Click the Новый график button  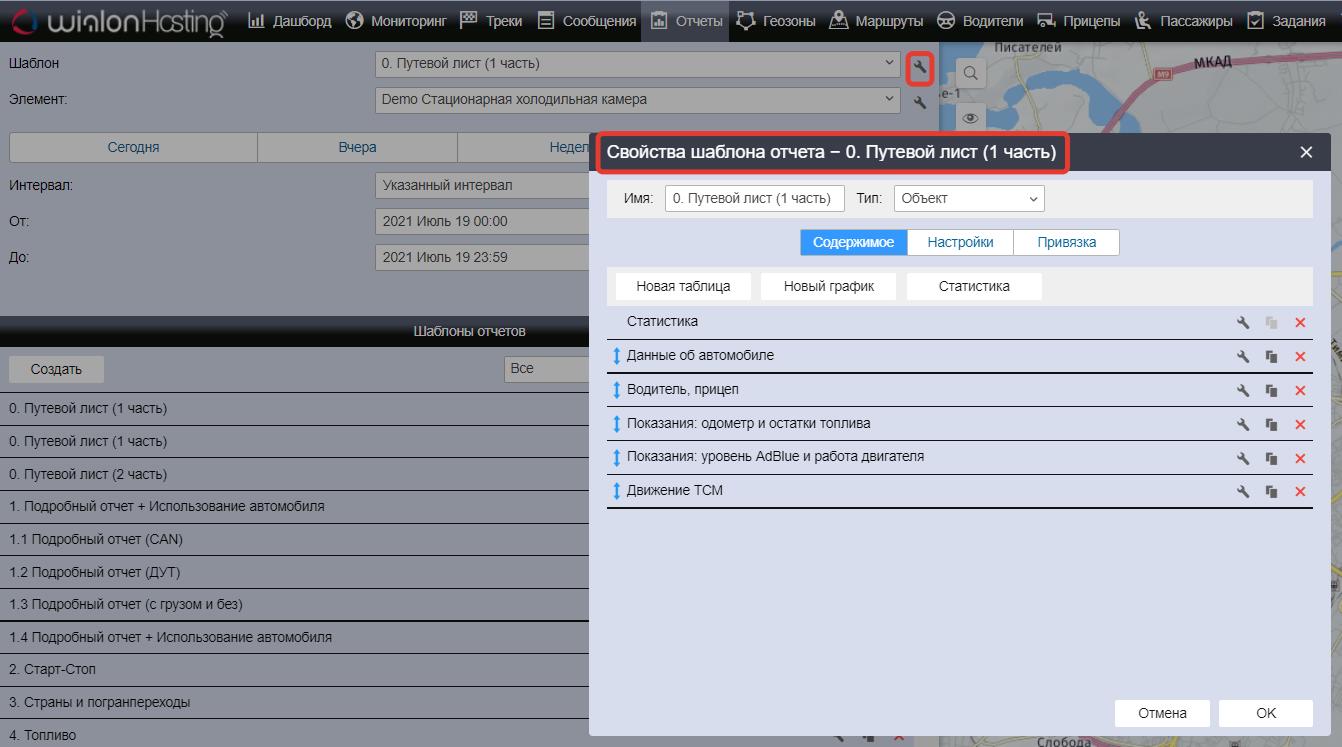(x=829, y=286)
